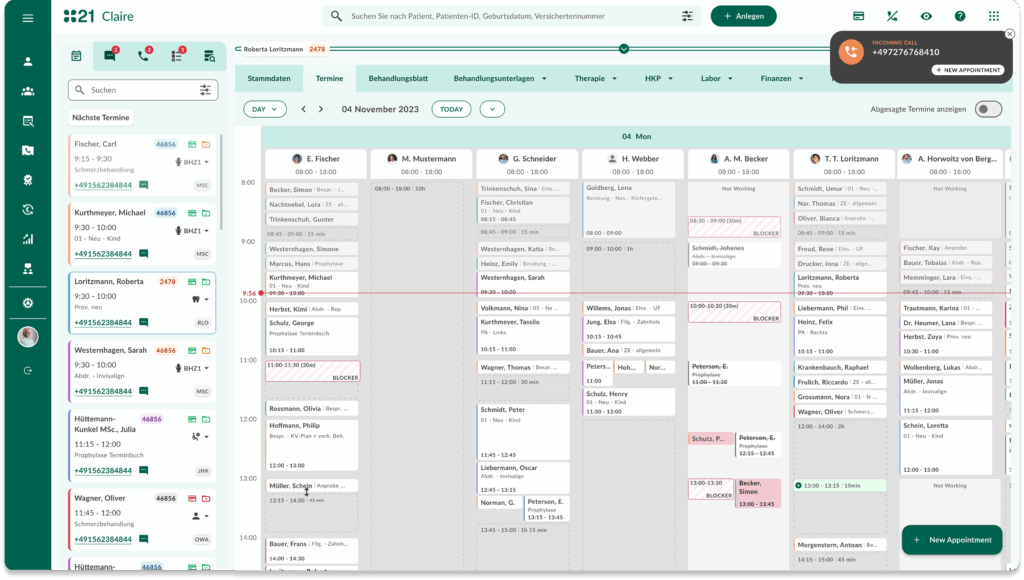Toggle Abgesagte Termine anzeigen switch
This screenshot has width=1024, height=580.
tap(987, 109)
